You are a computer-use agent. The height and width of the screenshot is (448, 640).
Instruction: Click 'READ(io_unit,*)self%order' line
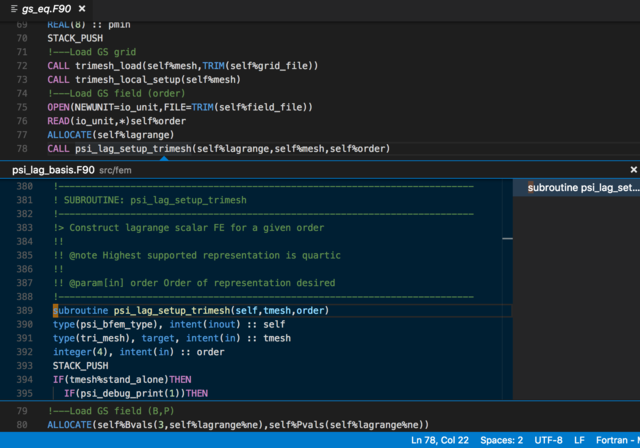117,121
